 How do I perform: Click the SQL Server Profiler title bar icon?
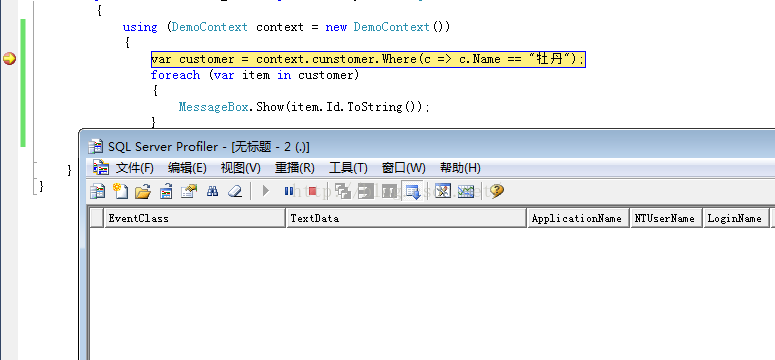pyautogui.click(x=96, y=146)
